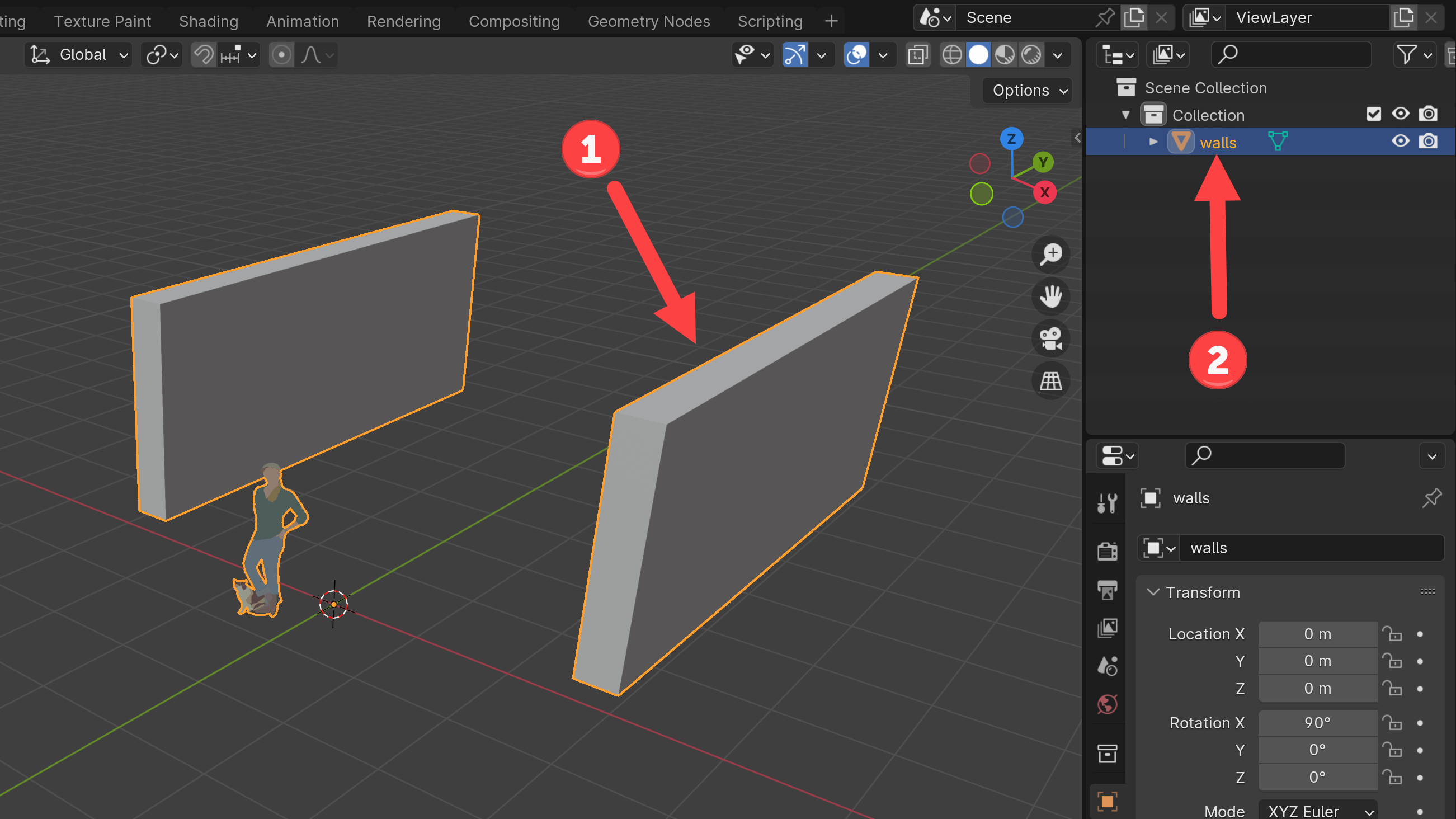Switch to rendered viewport shading

[1031, 55]
